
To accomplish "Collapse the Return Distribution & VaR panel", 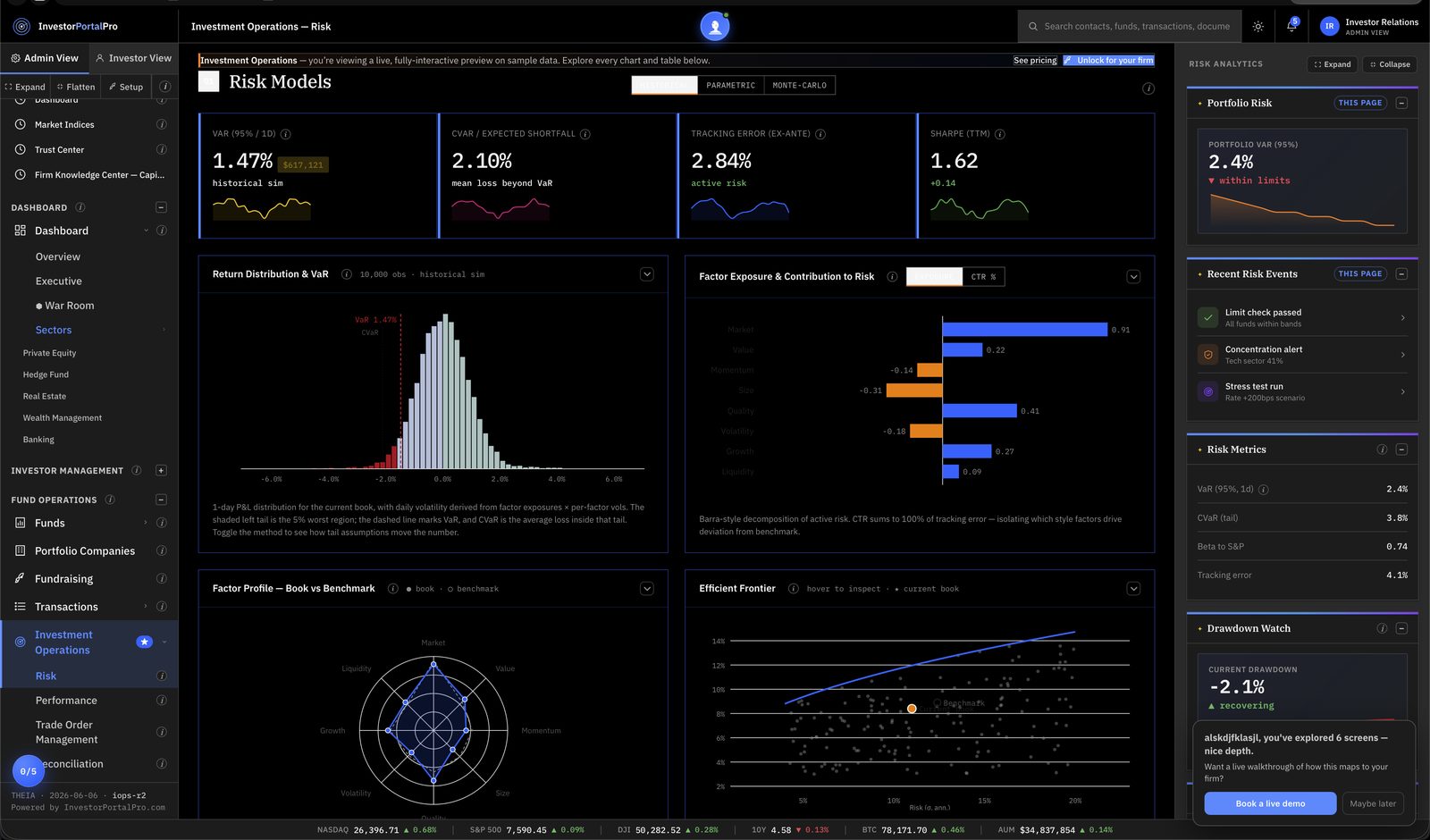I will coord(647,274).
